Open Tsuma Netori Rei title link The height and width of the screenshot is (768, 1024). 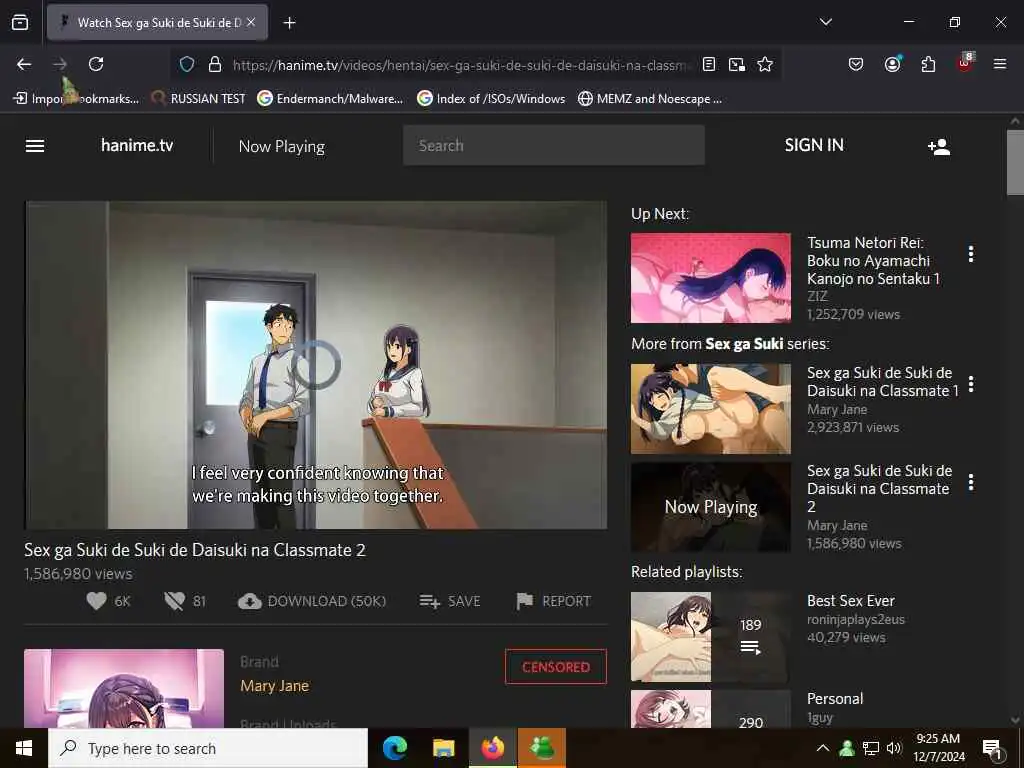coord(873,261)
